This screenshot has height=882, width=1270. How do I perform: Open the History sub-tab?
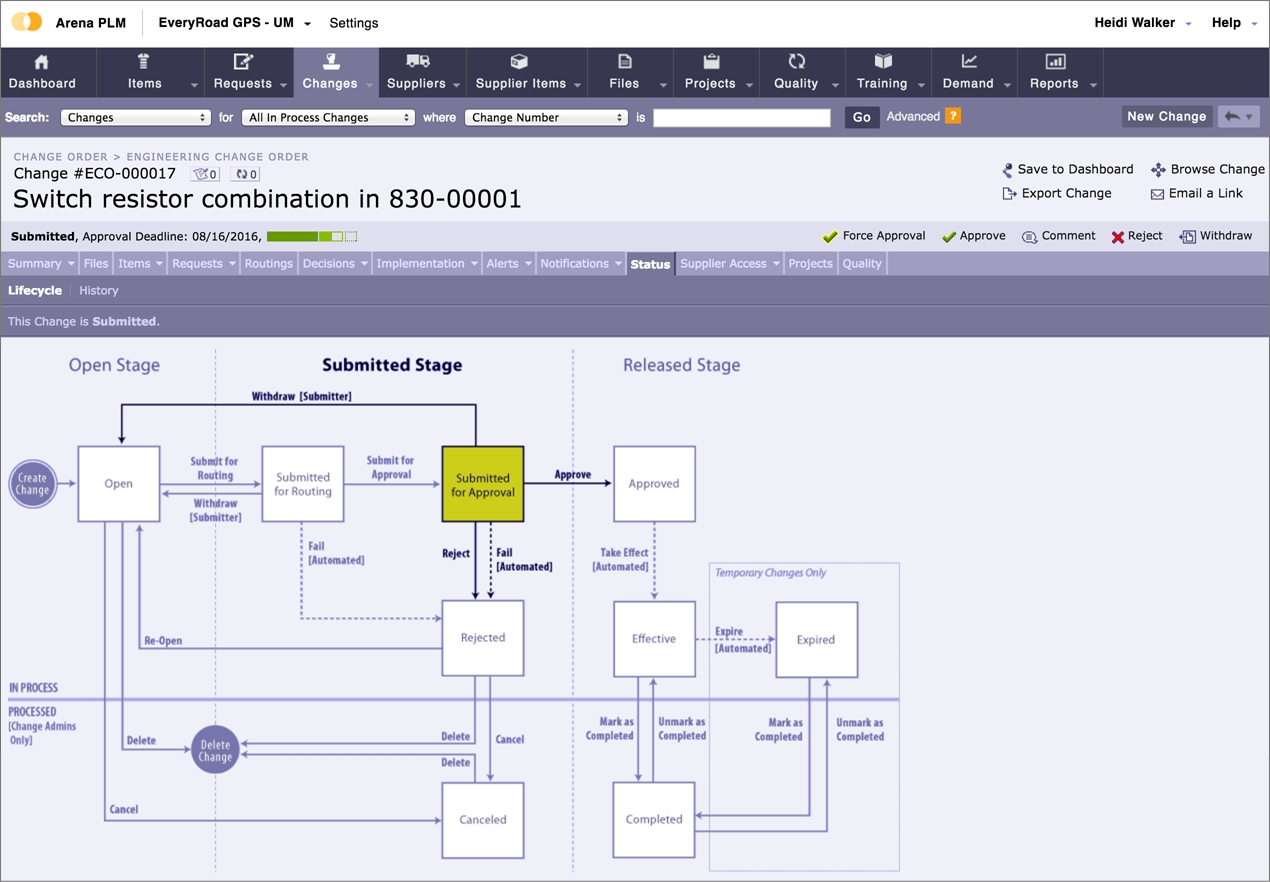pos(99,291)
